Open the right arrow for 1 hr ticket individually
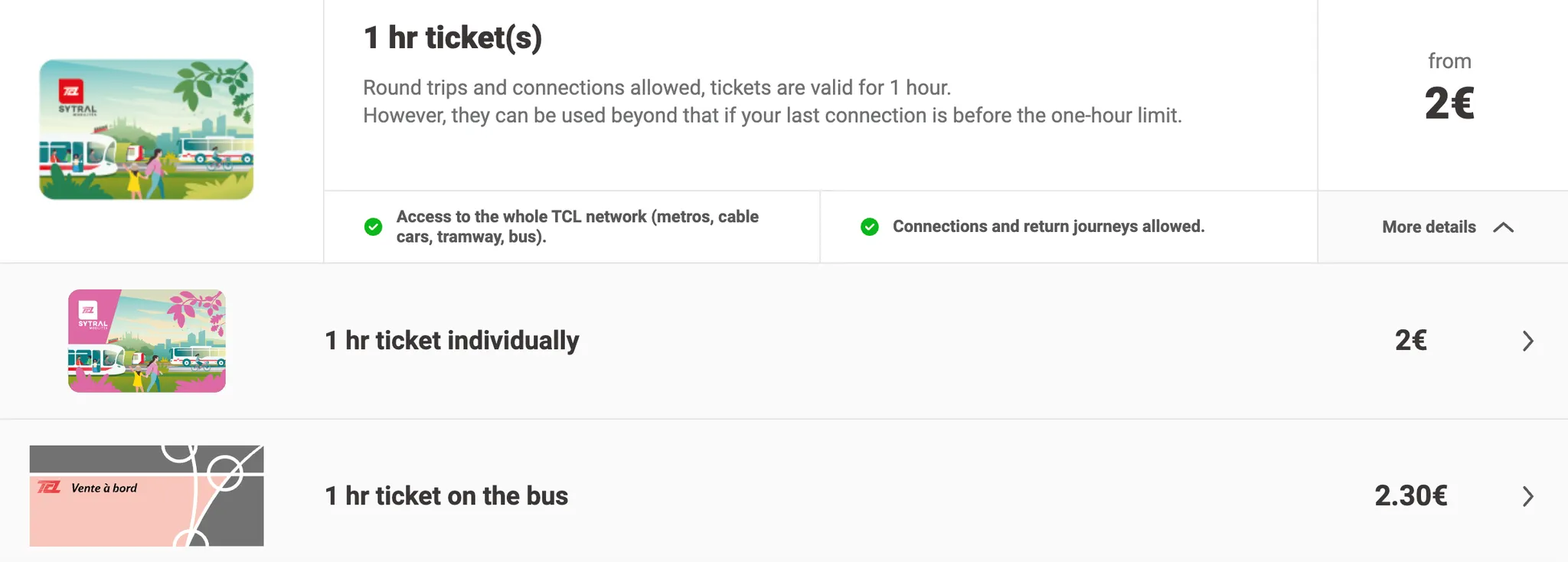 [1527, 341]
